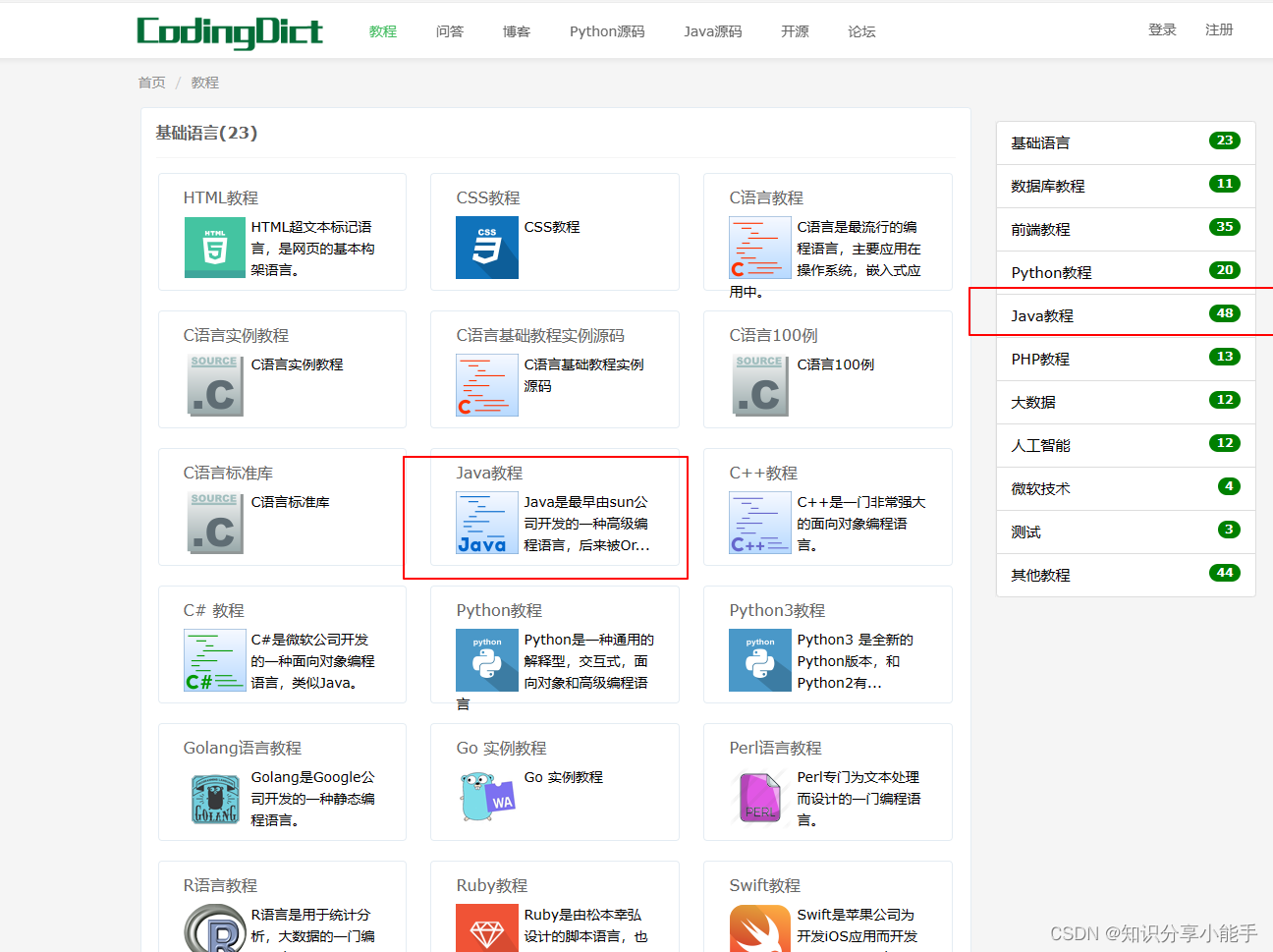Click the Ruby gem icon
This screenshot has height=952, width=1273.
point(487,929)
